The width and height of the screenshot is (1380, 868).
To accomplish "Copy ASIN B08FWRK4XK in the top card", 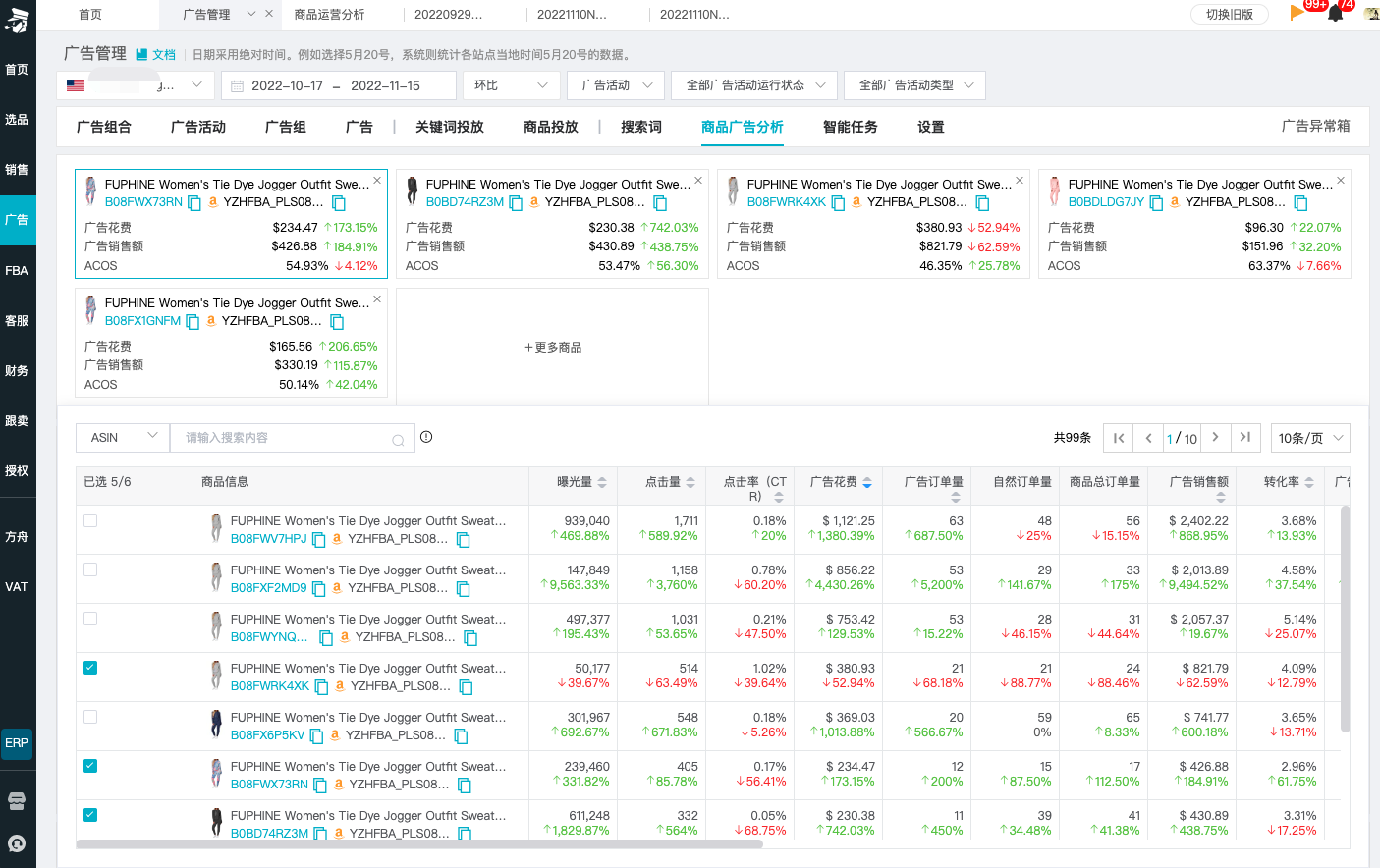I will (x=838, y=203).
